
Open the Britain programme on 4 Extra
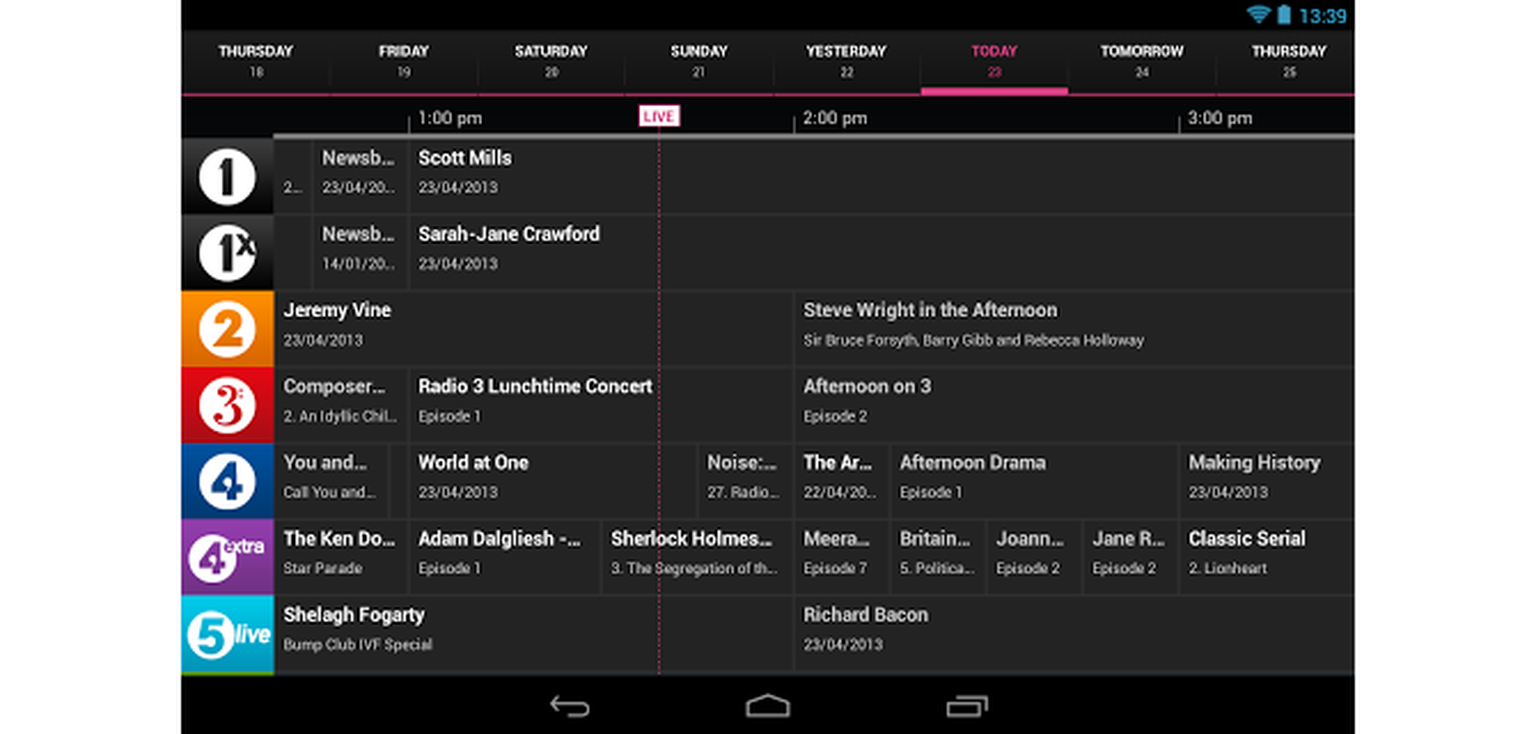click(938, 557)
